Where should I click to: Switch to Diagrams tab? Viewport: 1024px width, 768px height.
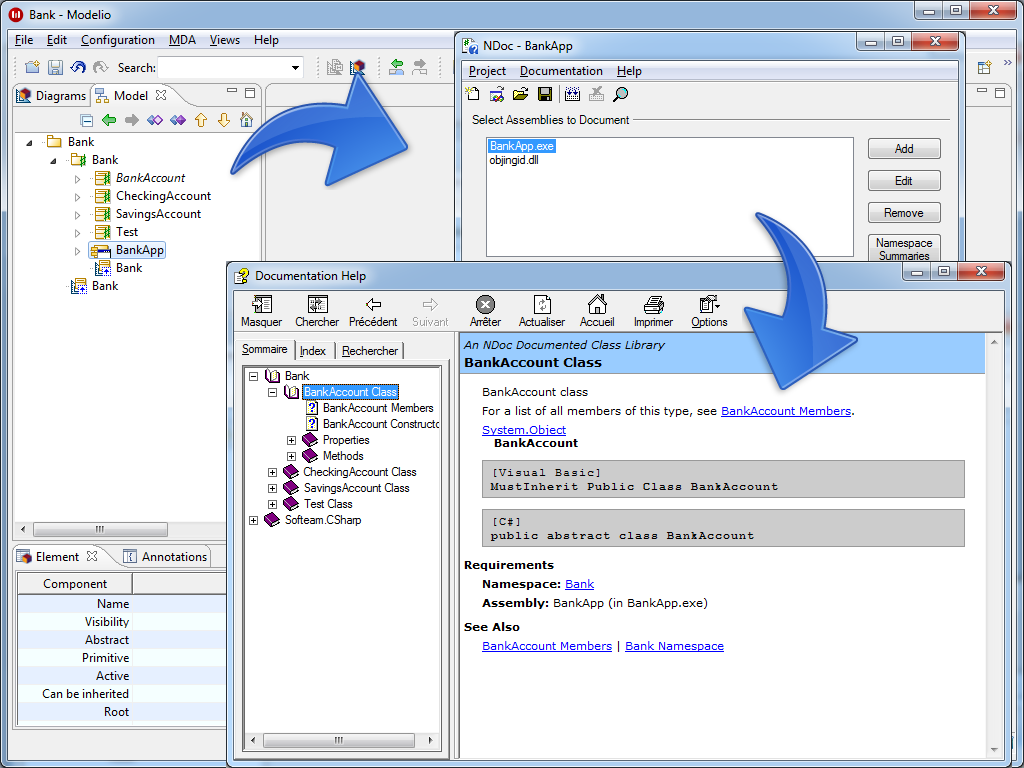click(x=52, y=95)
